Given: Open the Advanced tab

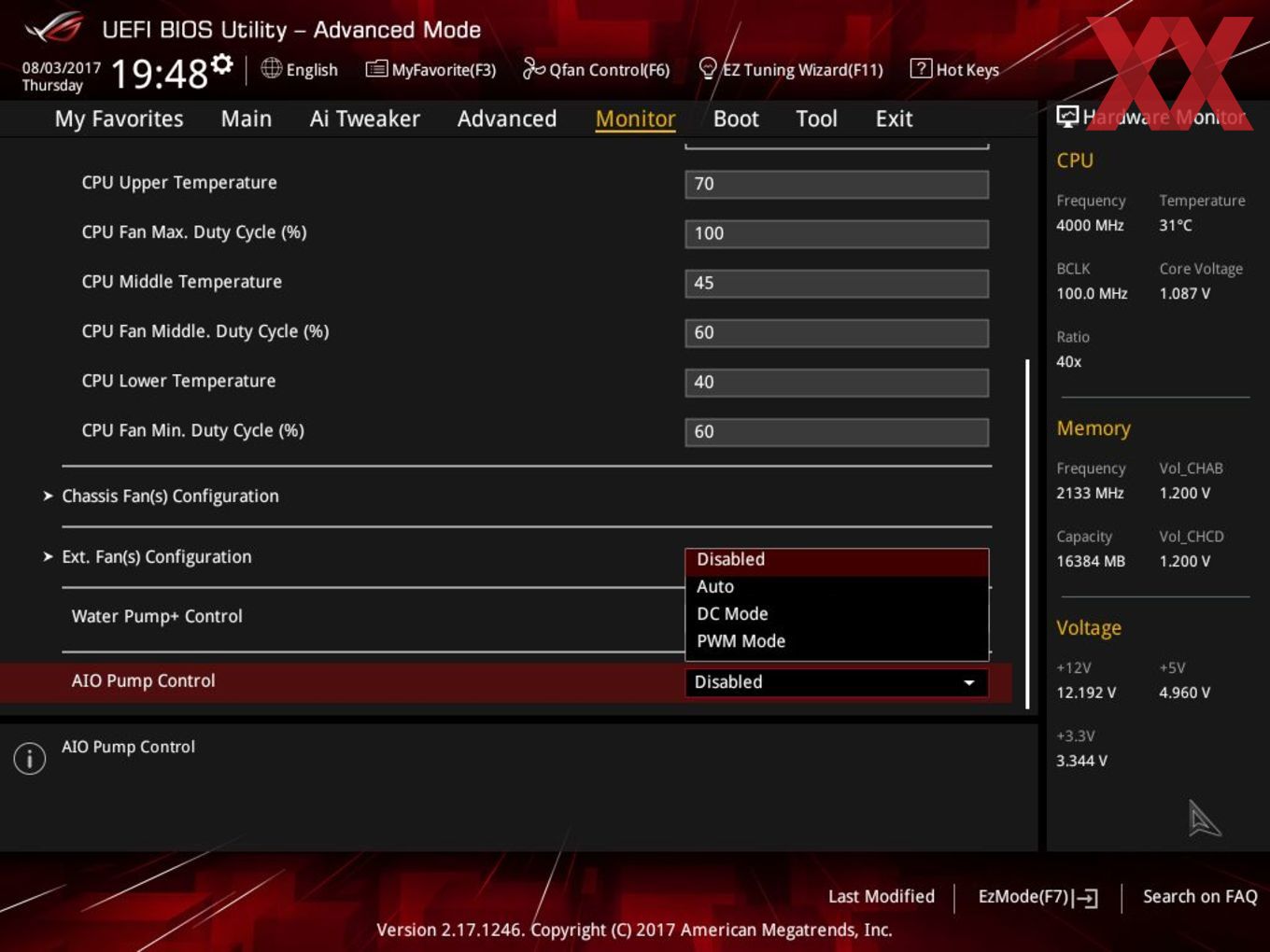Looking at the screenshot, I should point(507,119).
